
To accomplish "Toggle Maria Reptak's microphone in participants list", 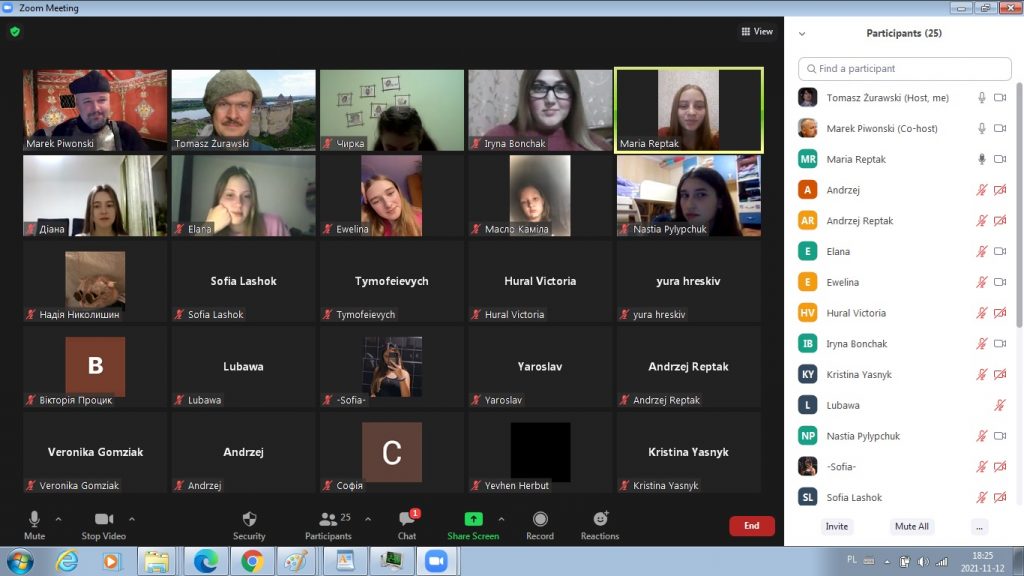I will click(x=982, y=159).
